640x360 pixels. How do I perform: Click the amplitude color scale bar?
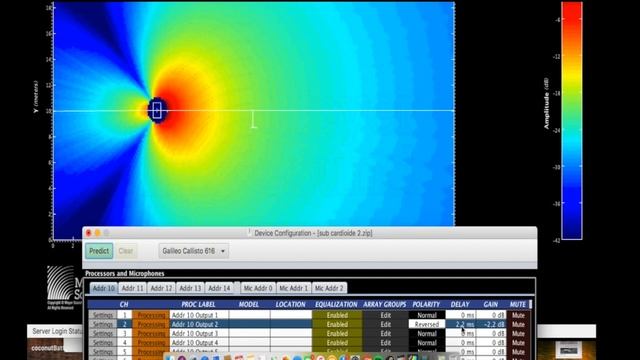(572, 121)
